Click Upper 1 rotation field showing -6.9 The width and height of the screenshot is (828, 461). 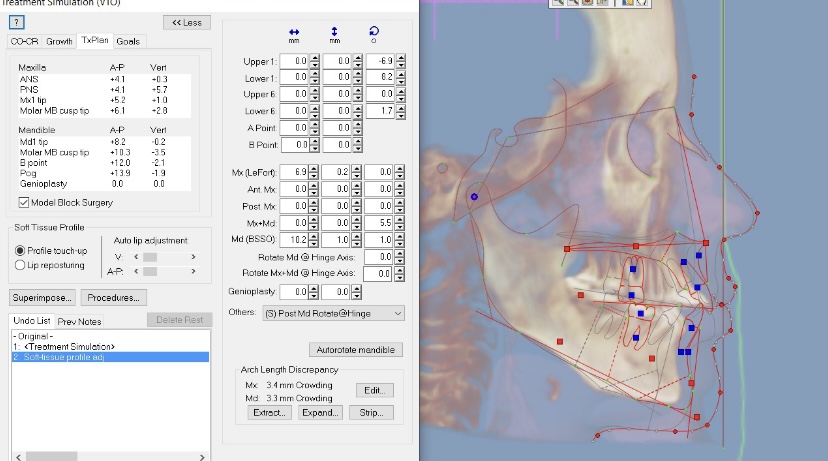coord(381,61)
